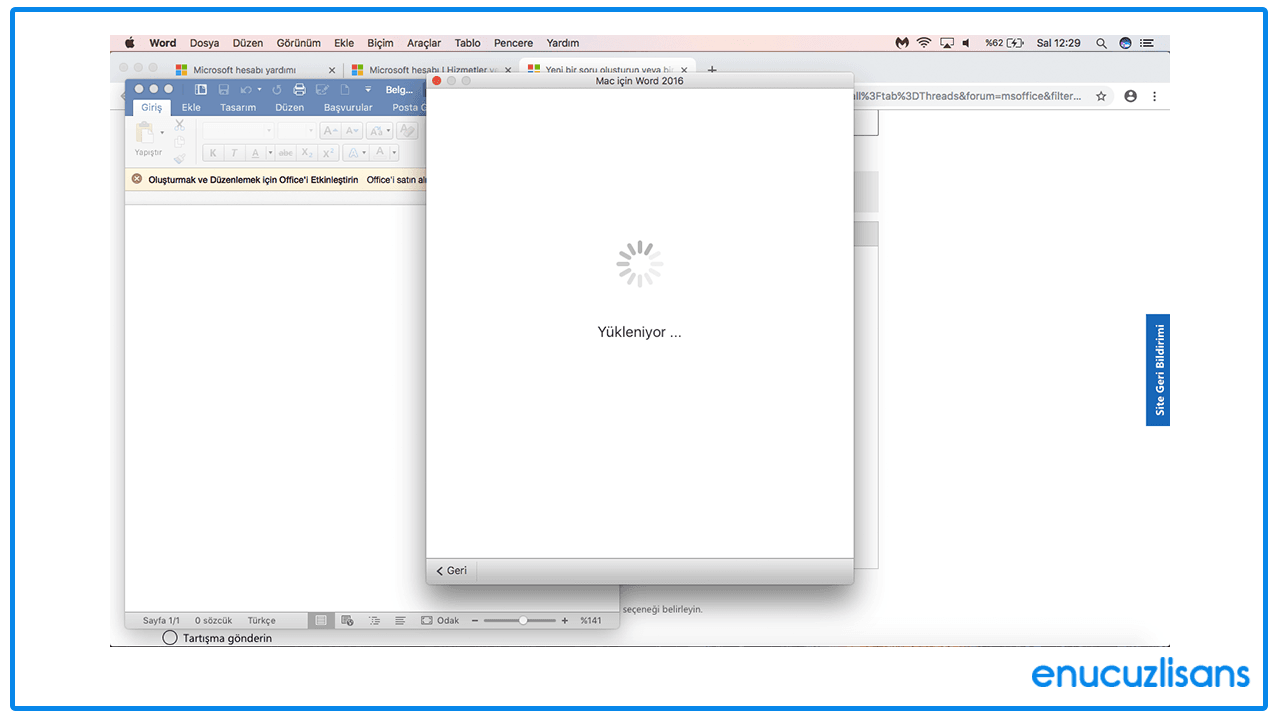1280x720 pixels.
Task: Toggle subscript X2 button
Action: click(308, 153)
